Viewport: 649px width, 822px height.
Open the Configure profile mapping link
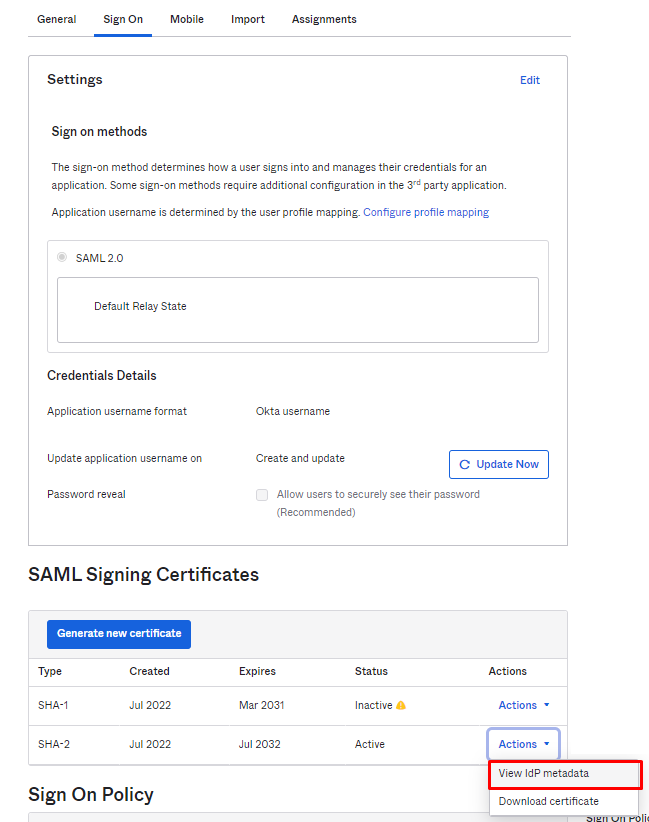tap(426, 212)
